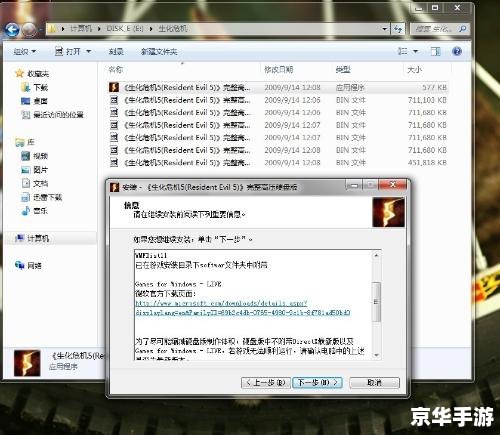Expand the view options dropdown arrow
Screen dimensions: 500x435
[415, 51]
